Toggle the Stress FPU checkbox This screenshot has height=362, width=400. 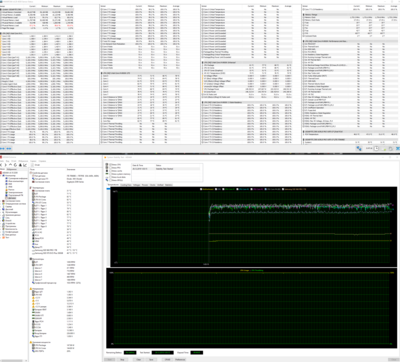(x=110, y=168)
